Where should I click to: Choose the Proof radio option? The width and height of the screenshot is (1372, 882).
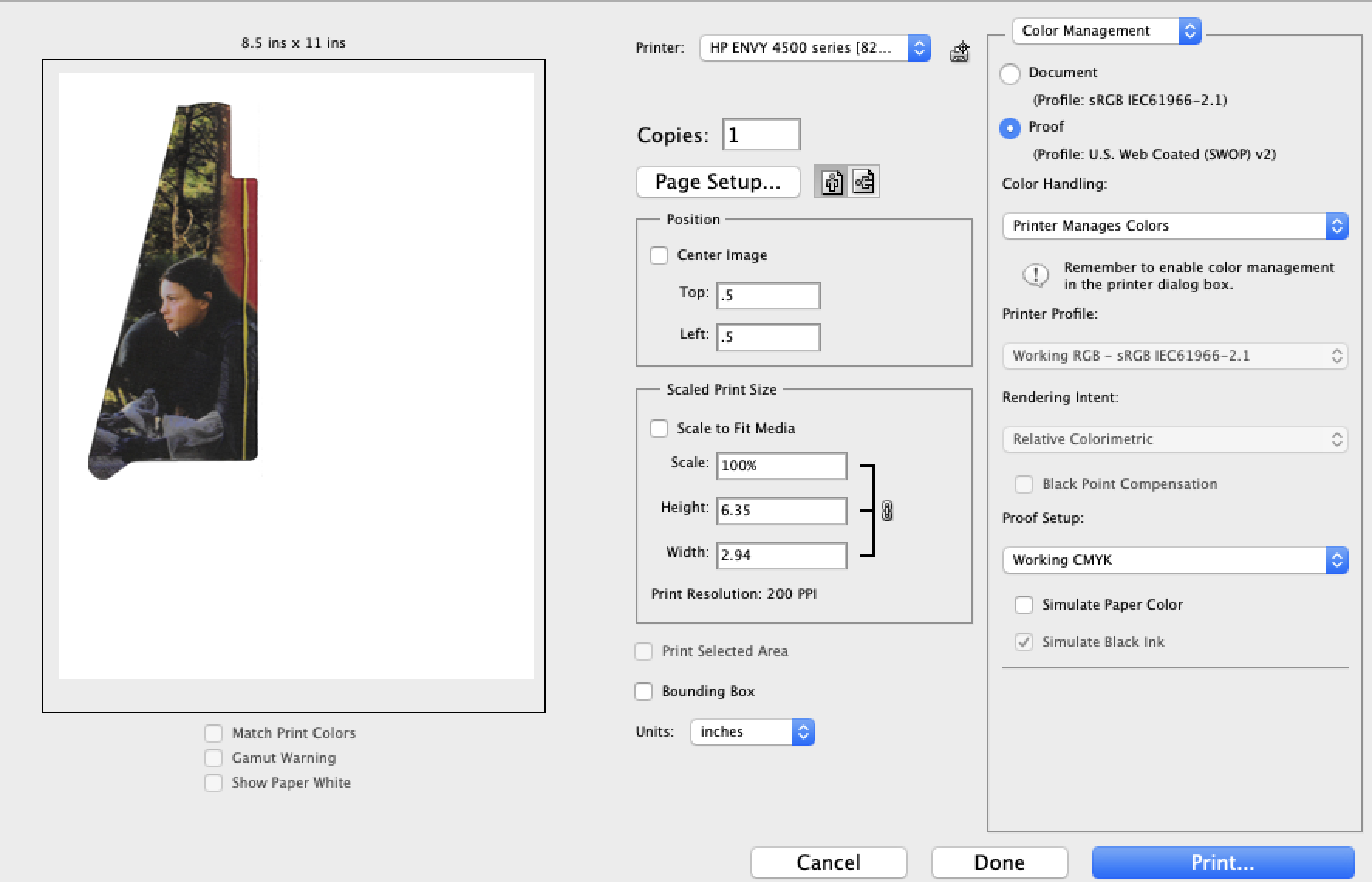click(x=1010, y=128)
